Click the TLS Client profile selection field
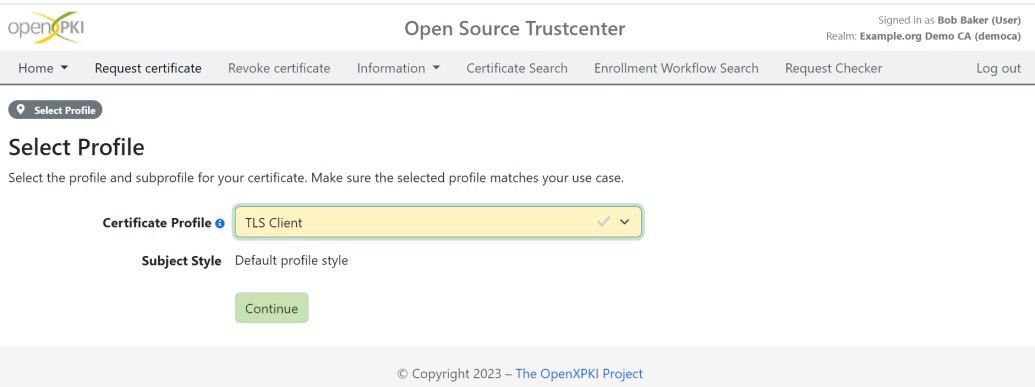Viewport: 1035px width, 387px height. pos(438,222)
